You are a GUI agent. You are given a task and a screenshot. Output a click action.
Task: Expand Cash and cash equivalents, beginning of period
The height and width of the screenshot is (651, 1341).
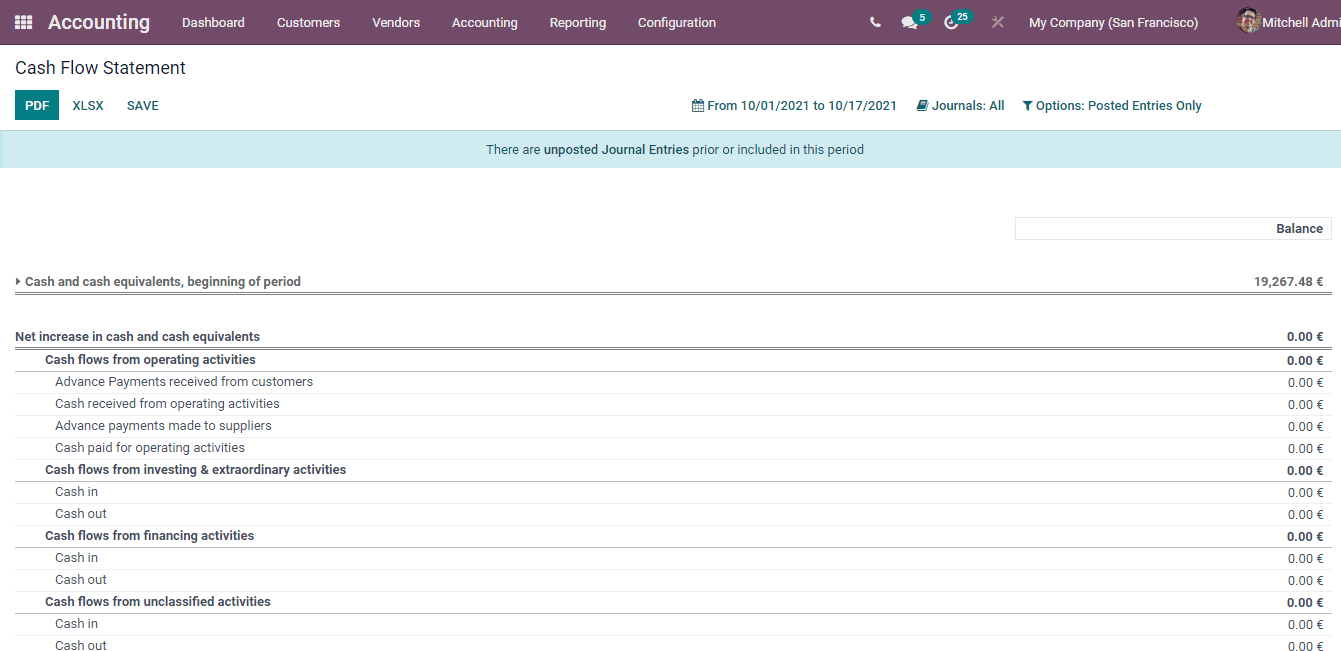[17, 281]
